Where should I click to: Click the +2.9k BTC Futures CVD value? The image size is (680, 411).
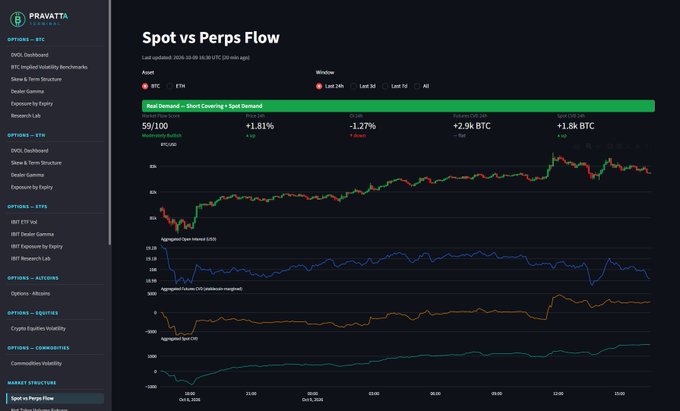pos(472,126)
